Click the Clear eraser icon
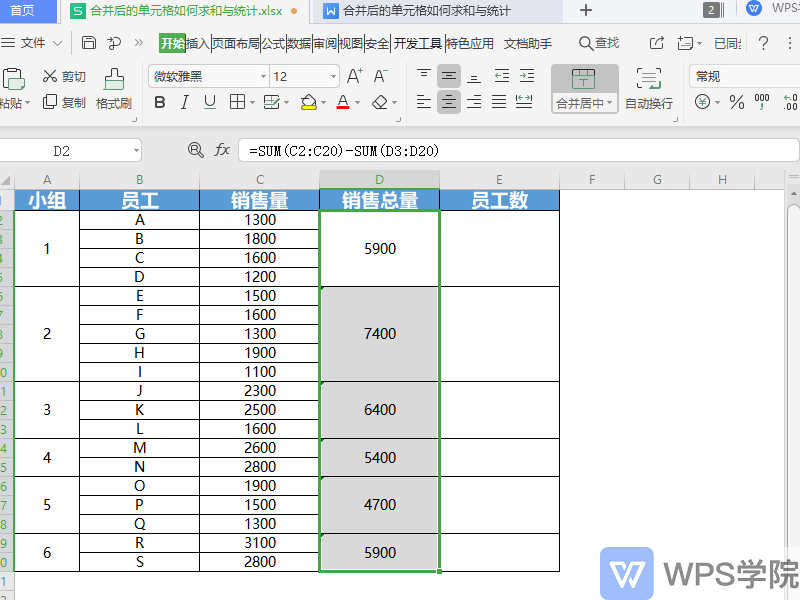The width and height of the screenshot is (800, 600). point(380,103)
